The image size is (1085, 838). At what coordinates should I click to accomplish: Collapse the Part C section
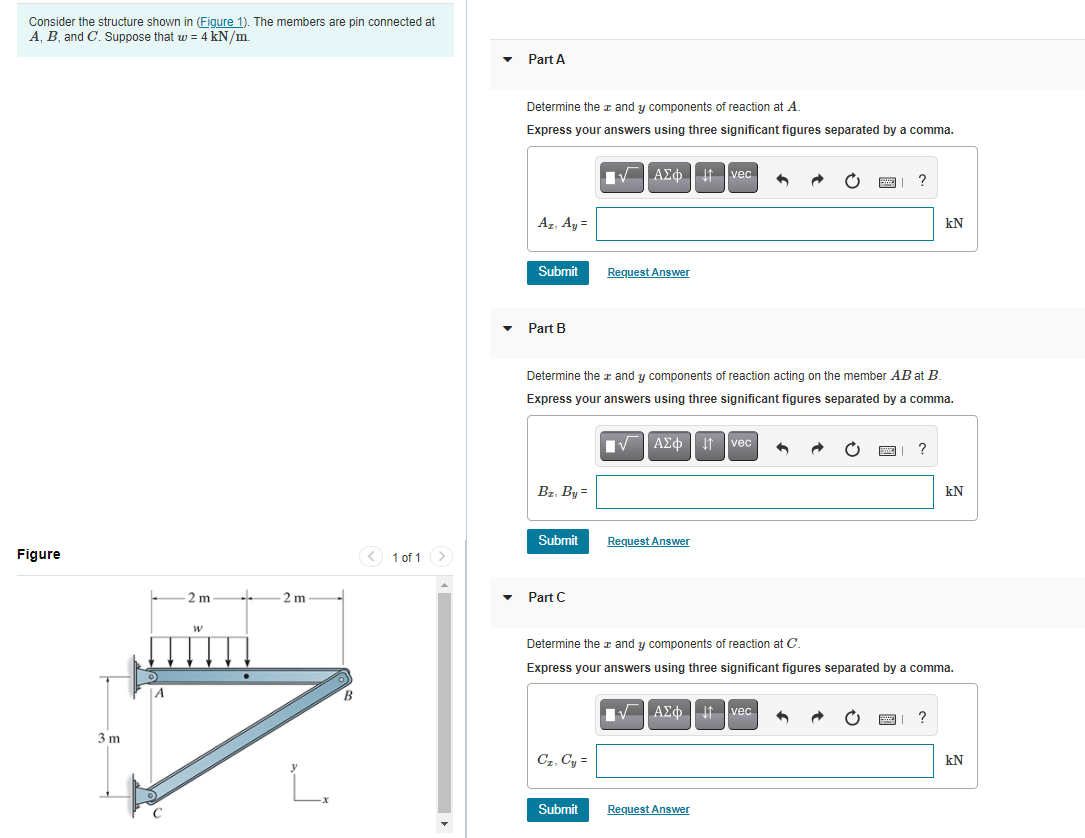[507, 597]
